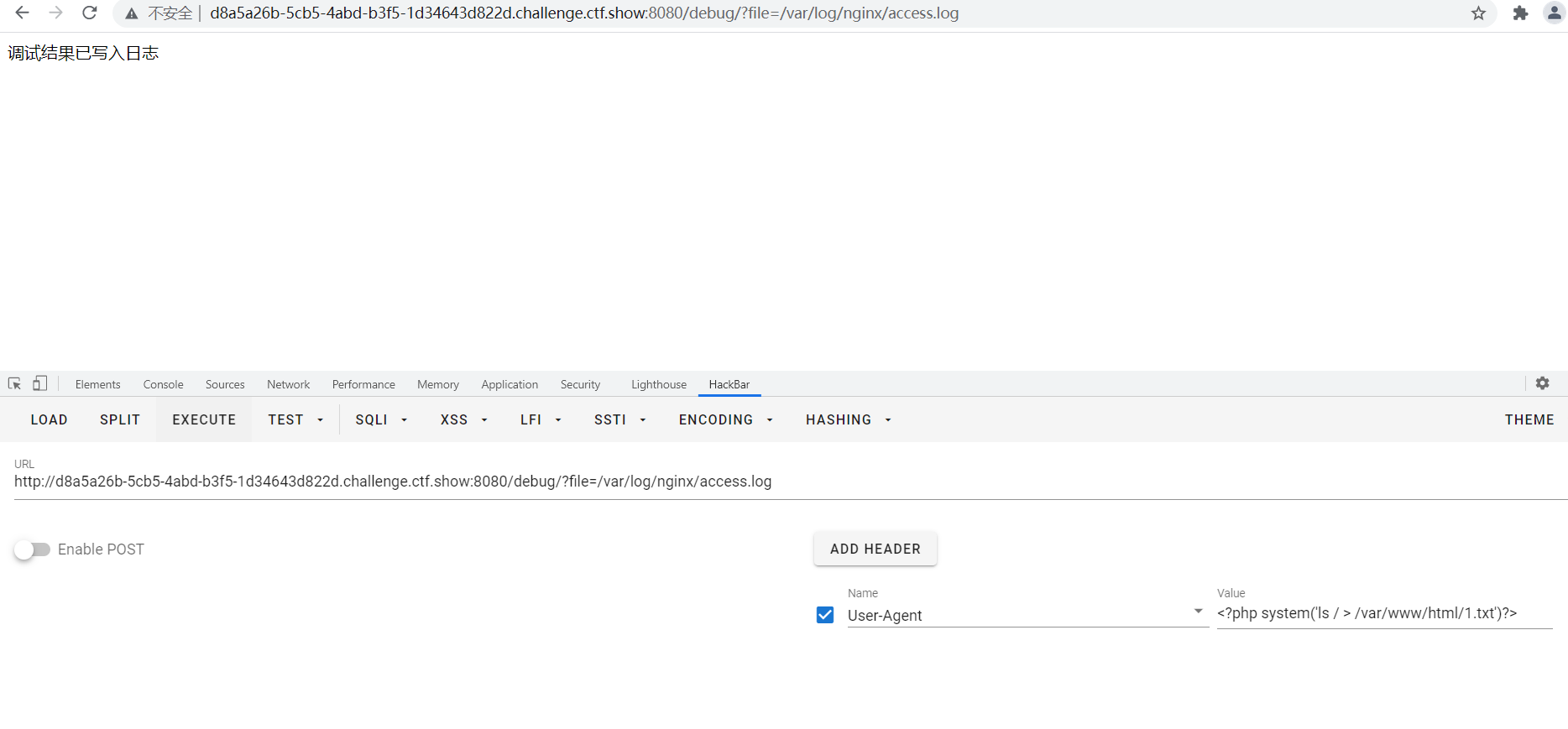Expand the XSS dropdown menu

point(464,419)
